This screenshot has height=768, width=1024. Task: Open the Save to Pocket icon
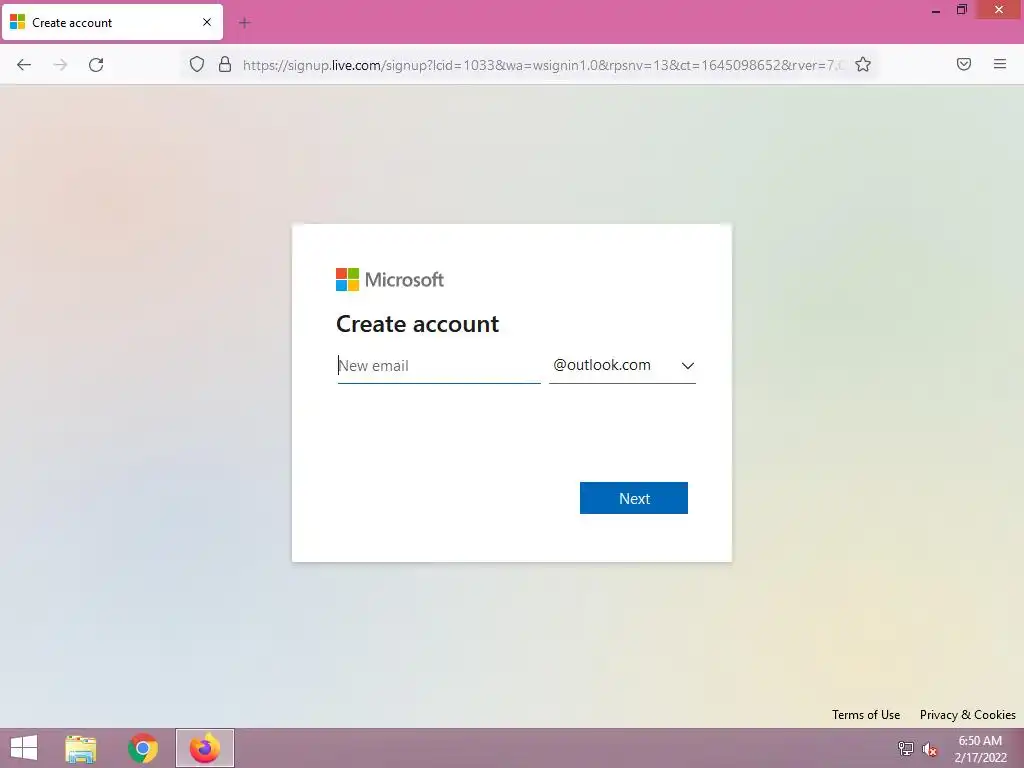[x=963, y=64]
